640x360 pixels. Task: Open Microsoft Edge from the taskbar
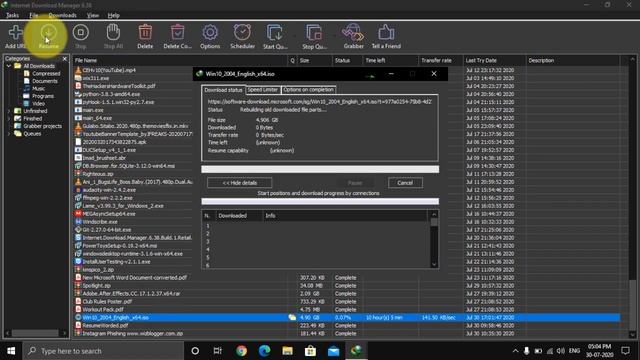(x=264, y=351)
